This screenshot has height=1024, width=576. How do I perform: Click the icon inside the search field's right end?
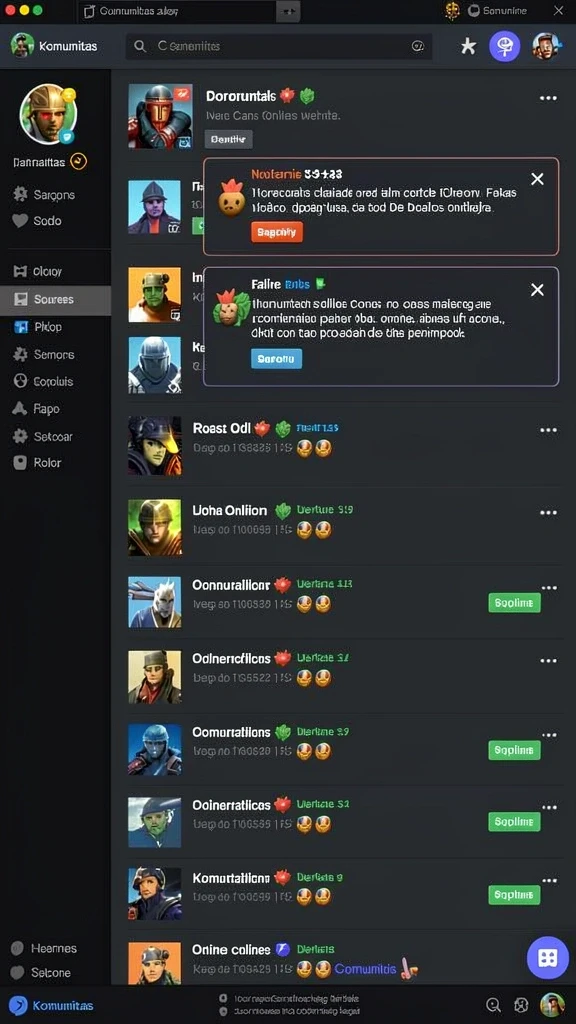coord(418,46)
